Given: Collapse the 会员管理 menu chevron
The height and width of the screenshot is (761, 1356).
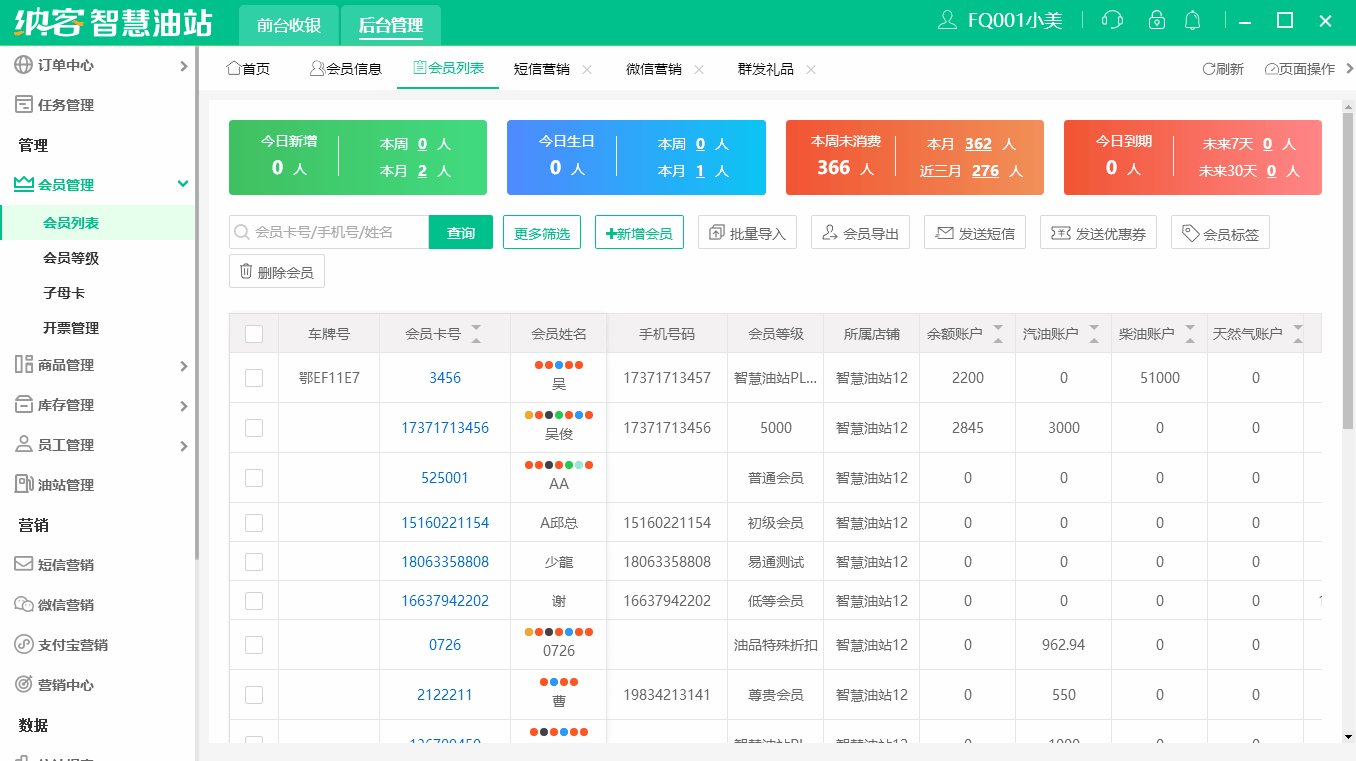Looking at the screenshot, I should click(182, 184).
